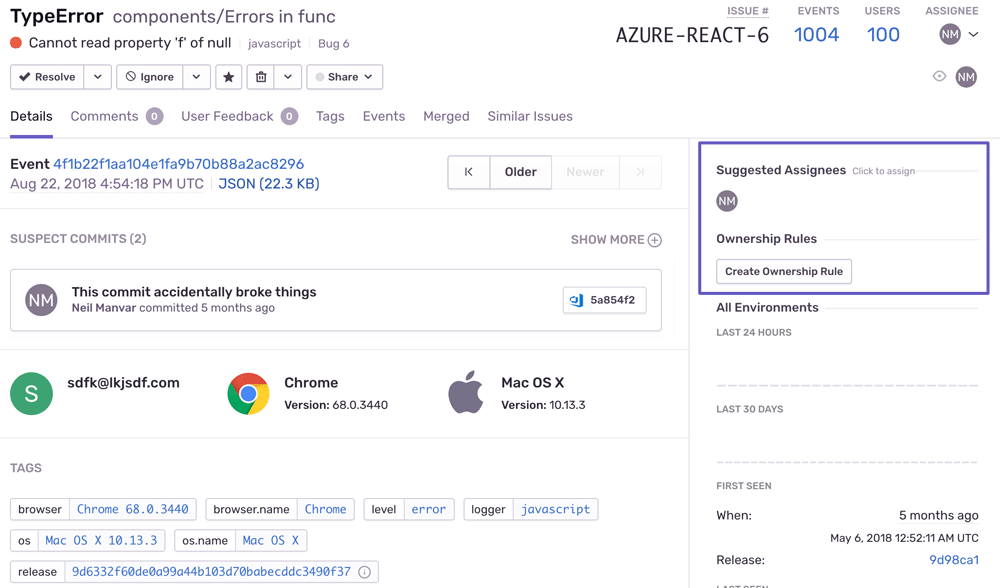This screenshot has width=1000, height=588.
Task: Click the info icon beside release tag
Action: pos(365,572)
